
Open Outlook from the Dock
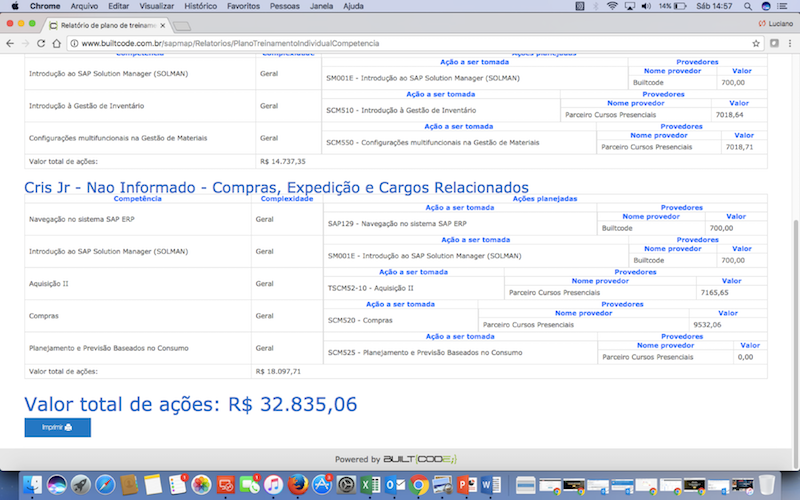[394, 484]
